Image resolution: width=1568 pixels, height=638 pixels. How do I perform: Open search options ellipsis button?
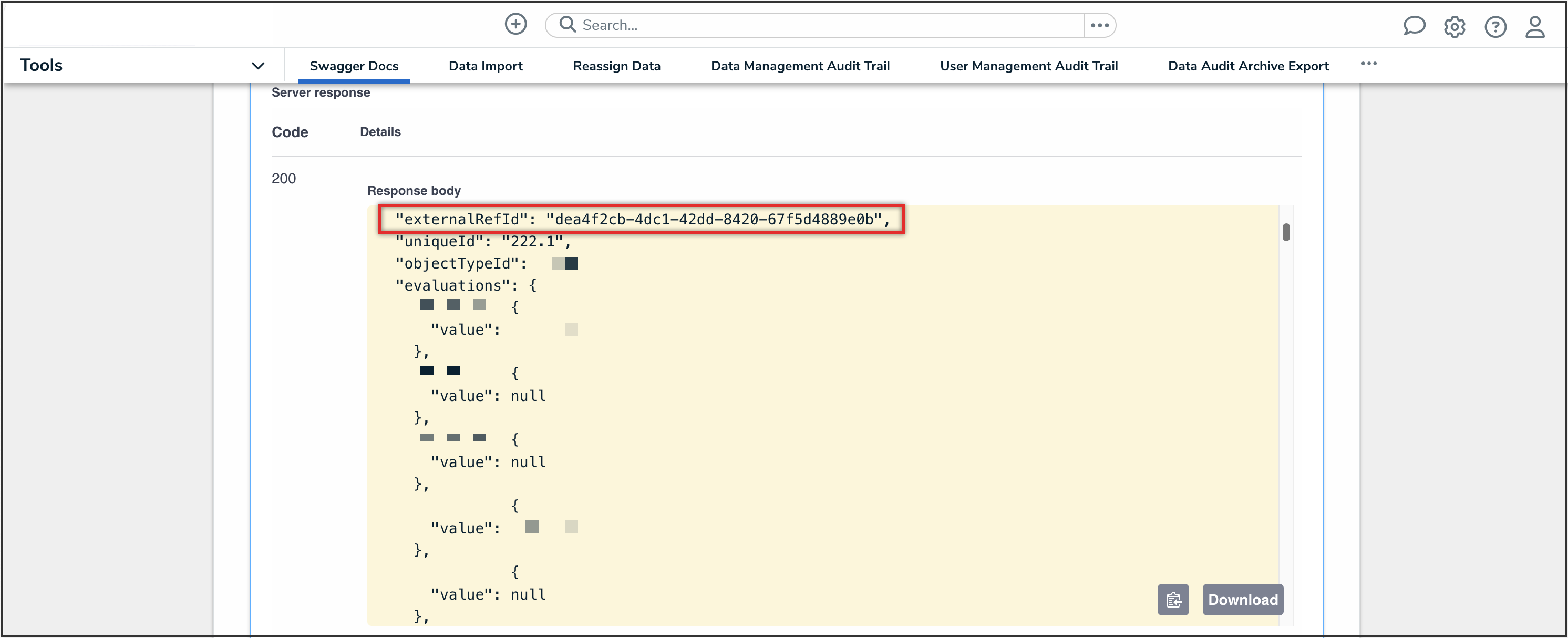[1099, 25]
